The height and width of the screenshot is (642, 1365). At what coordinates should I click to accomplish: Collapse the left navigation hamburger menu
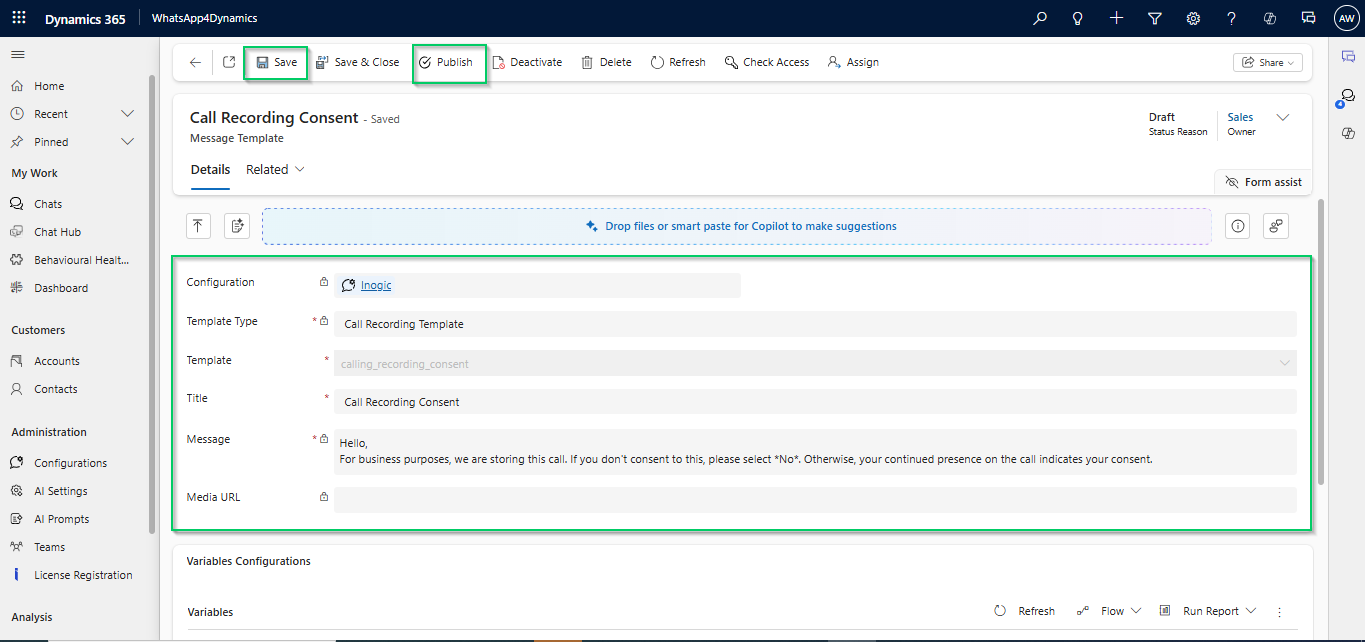point(18,55)
